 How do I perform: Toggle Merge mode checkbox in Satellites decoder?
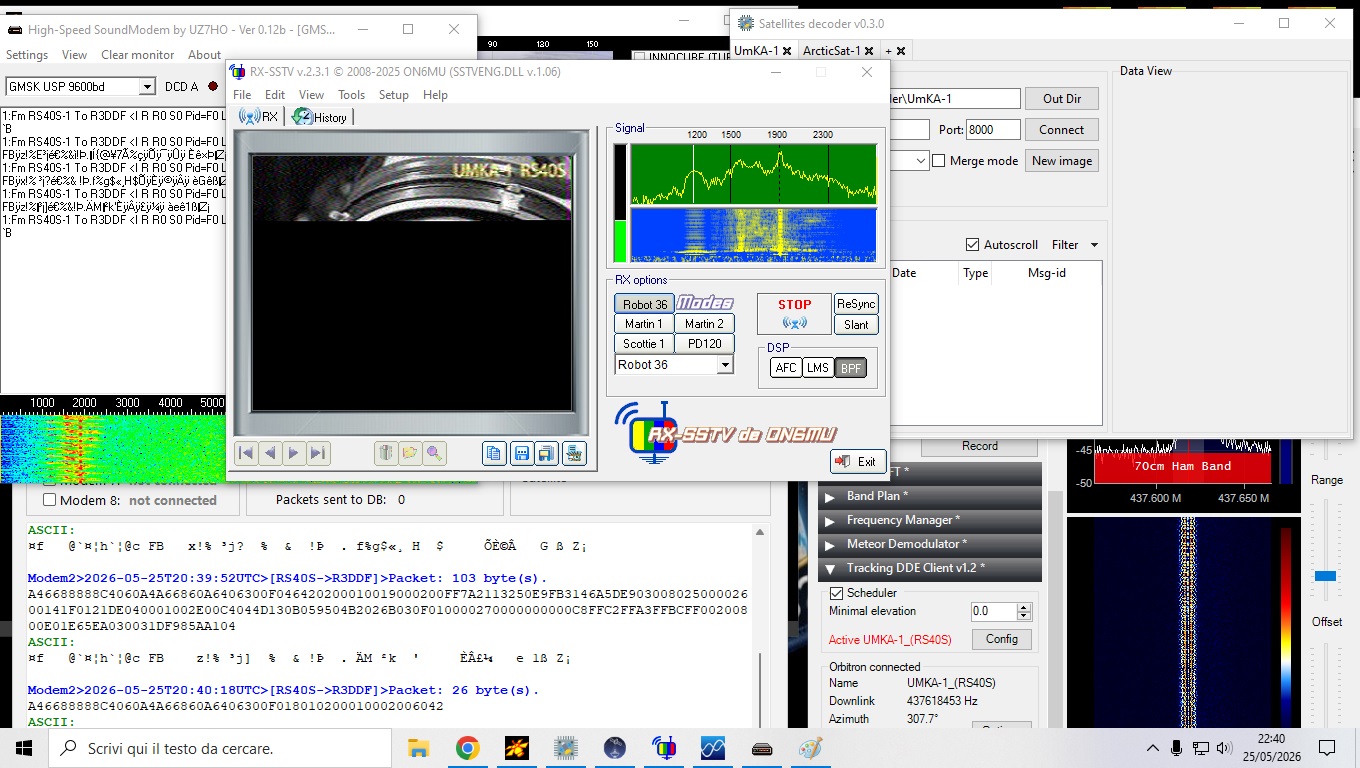pyautogui.click(x=939, y=161)
